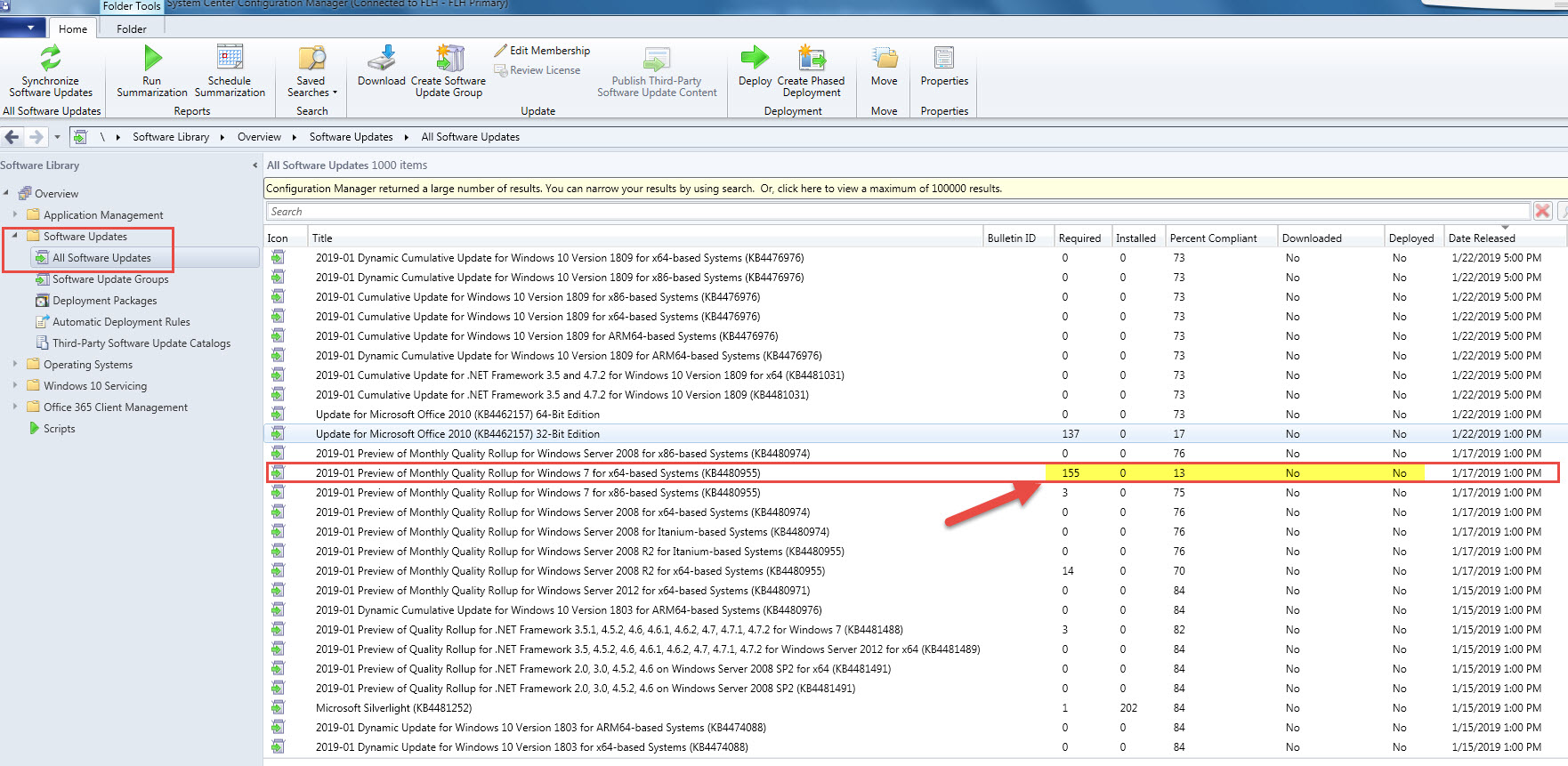Collapse the Software Updates tree node
1568x766 pixels.
15,236
